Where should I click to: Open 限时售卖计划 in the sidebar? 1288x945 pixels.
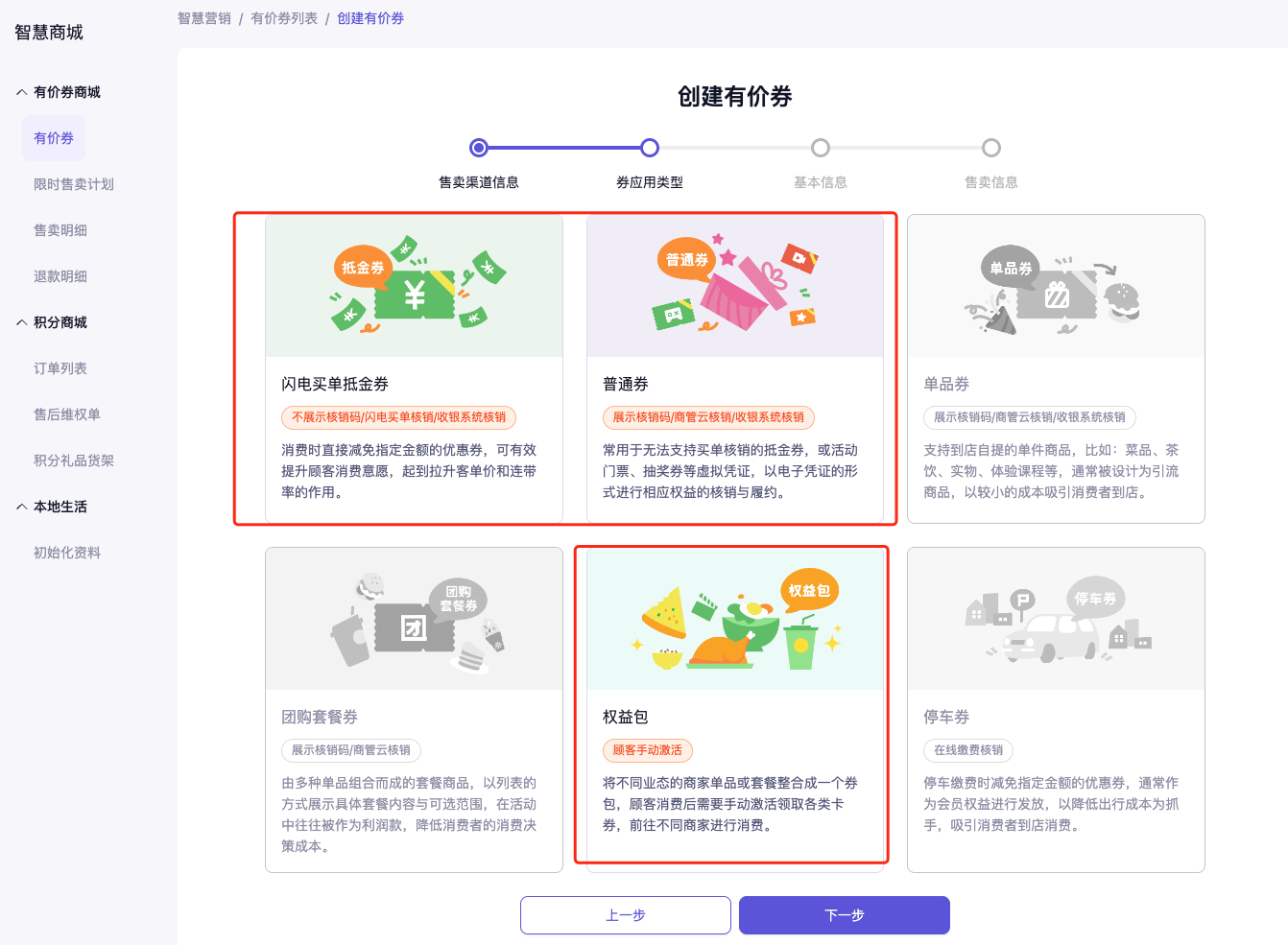74,184
